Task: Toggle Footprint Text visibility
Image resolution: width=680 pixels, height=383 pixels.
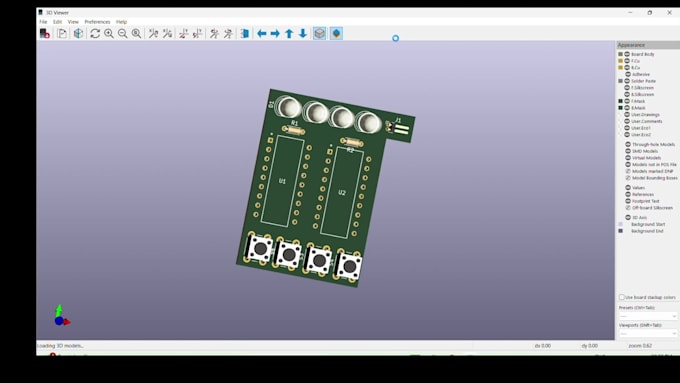Action: click(628, 201)
